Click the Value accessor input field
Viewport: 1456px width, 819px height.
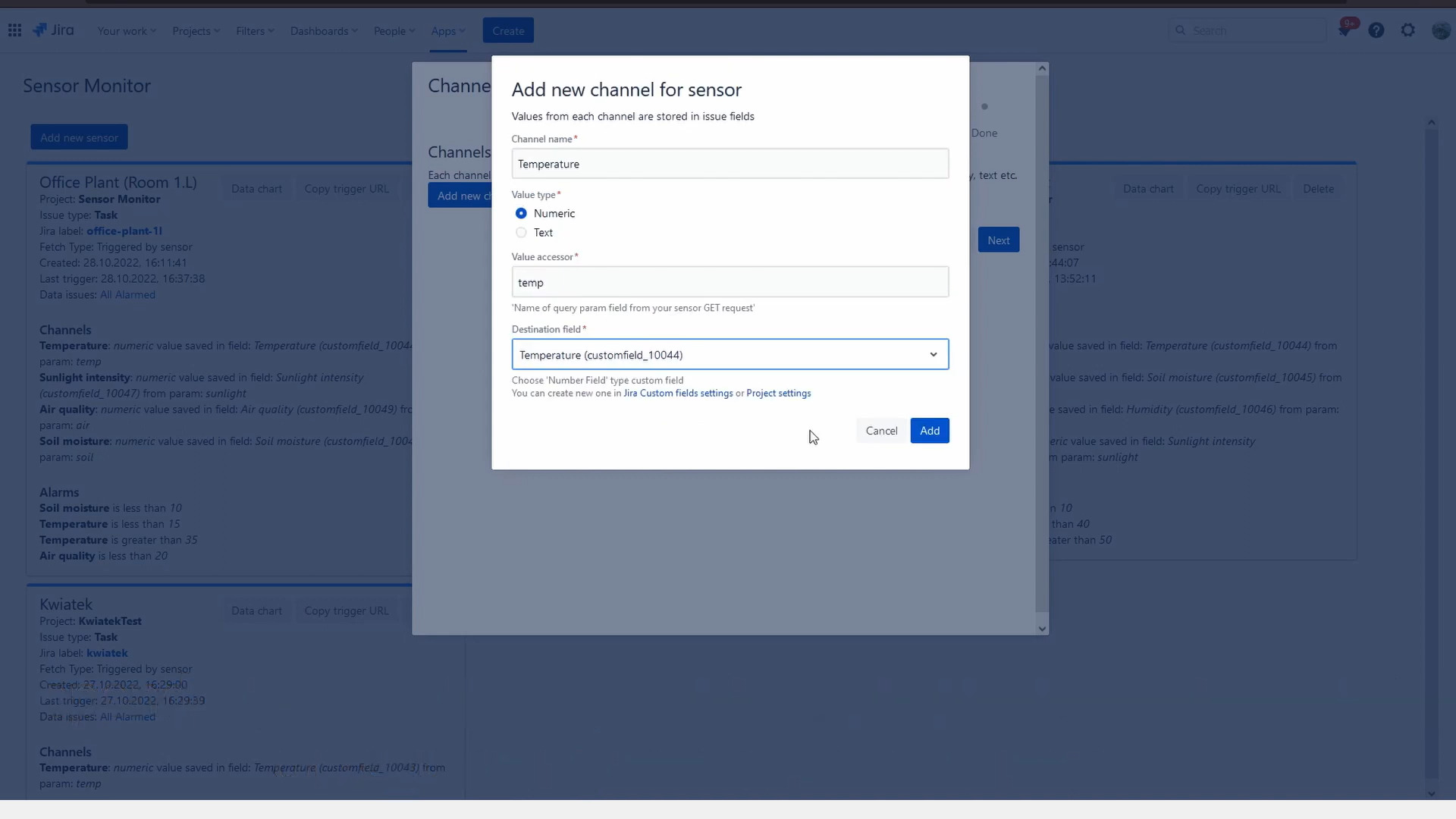(730, 283)
